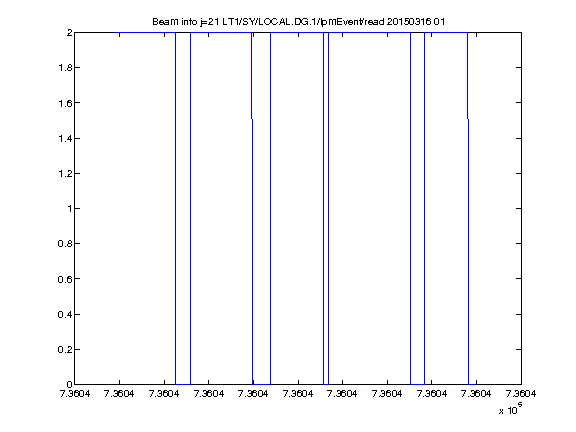Select y-axis tick label 0.4
This screenshot has height=432, width=576.
65,314
